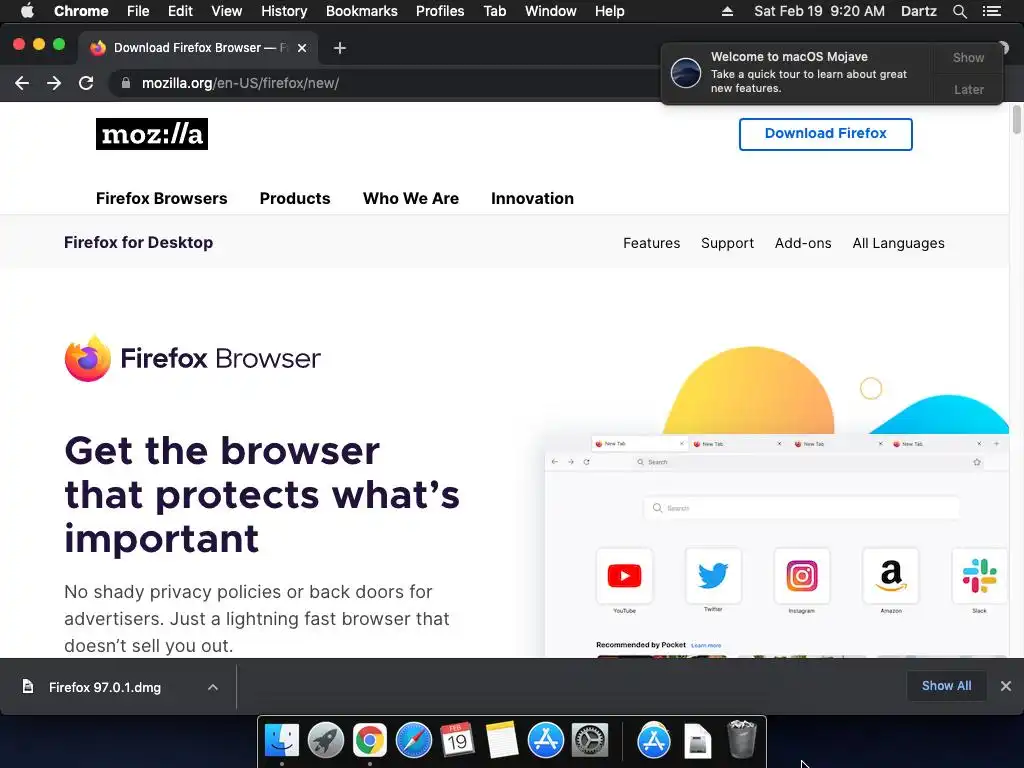This screenshot has height=768, width=1024.
Task: Open the Chrome menu in menu bar
Action: click(x=81, y=11)
